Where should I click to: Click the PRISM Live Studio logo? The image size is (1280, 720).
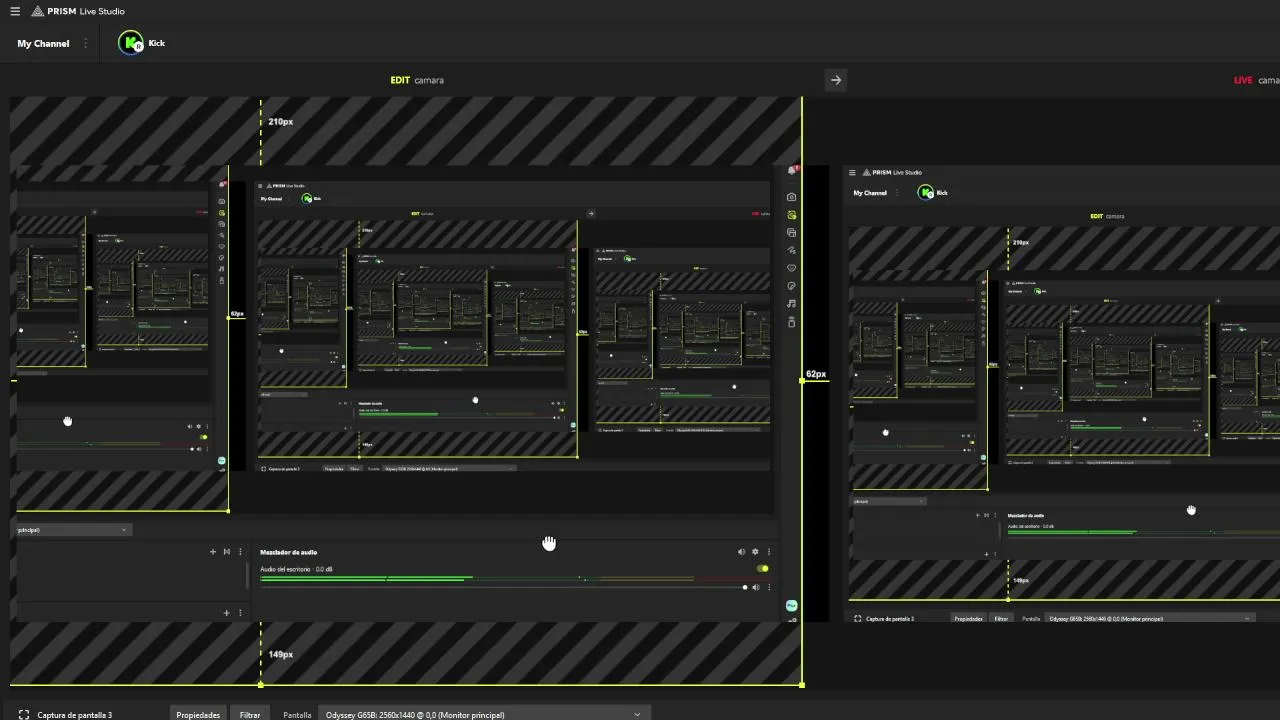pyautogui.click(x=78, y=11)
